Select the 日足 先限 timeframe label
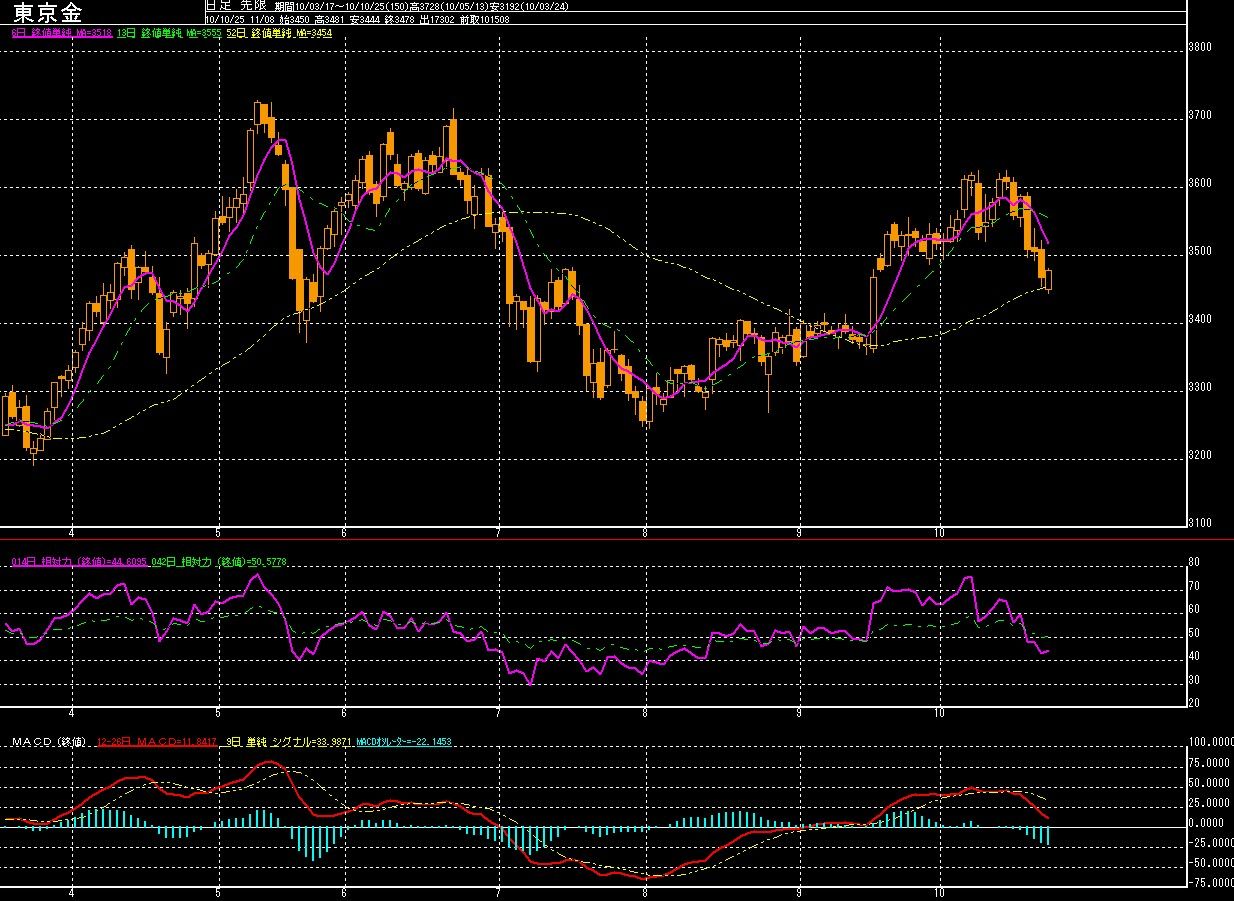1234x901 pixels. (236, 5)
